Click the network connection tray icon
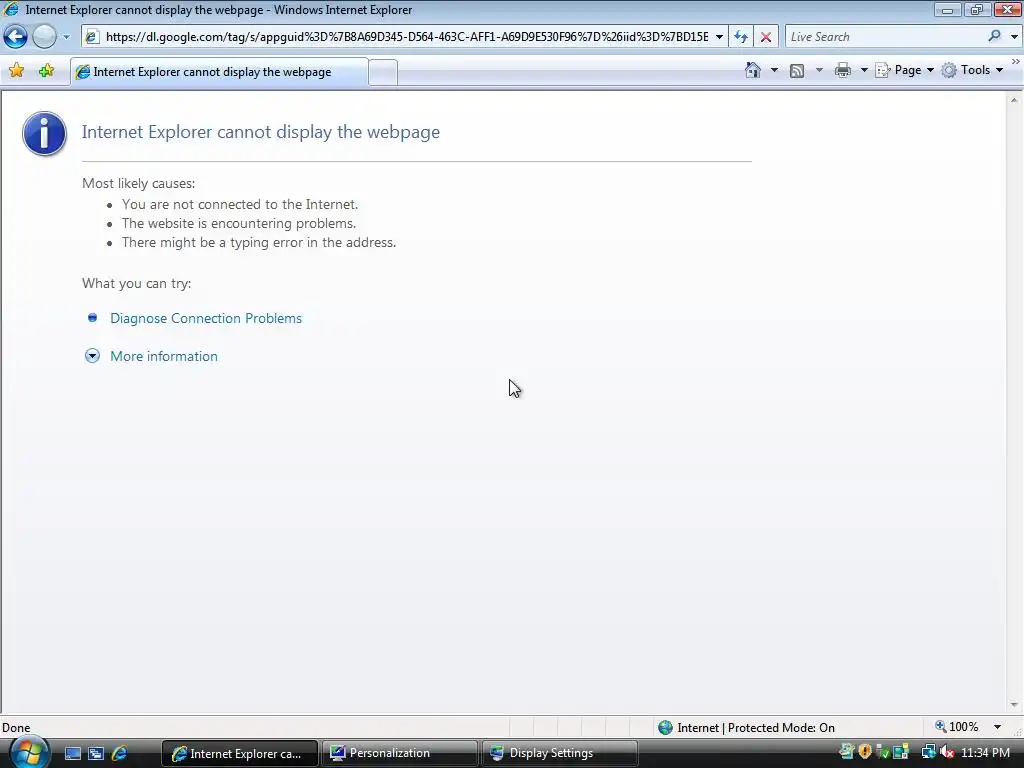The width and height of the screenshot is (1024, 768). pos(928,753)
